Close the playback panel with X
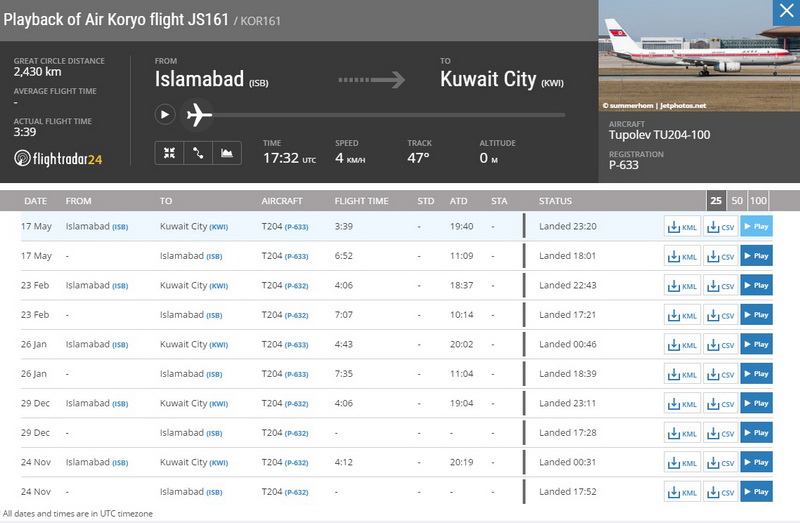This screenshot has height=523, width=800. [786, 11]
